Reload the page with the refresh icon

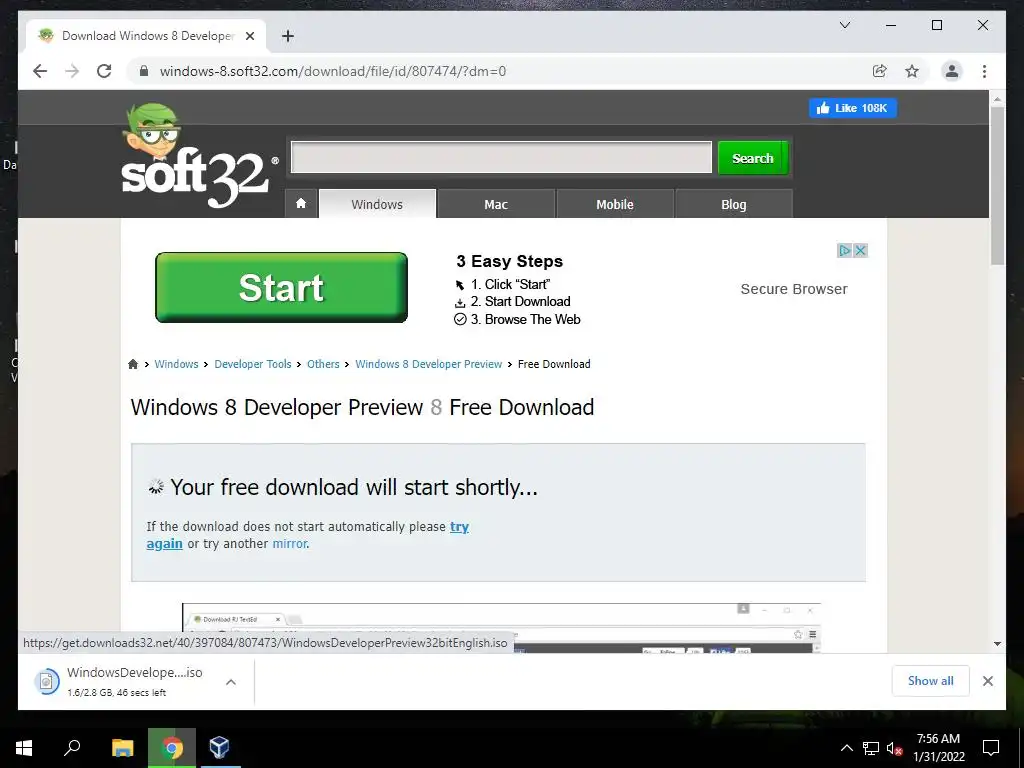[104, 71]
